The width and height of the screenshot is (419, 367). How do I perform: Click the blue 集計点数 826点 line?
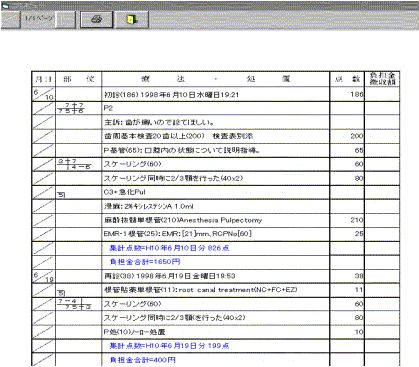pyautogui.click(x=170, y=248)
